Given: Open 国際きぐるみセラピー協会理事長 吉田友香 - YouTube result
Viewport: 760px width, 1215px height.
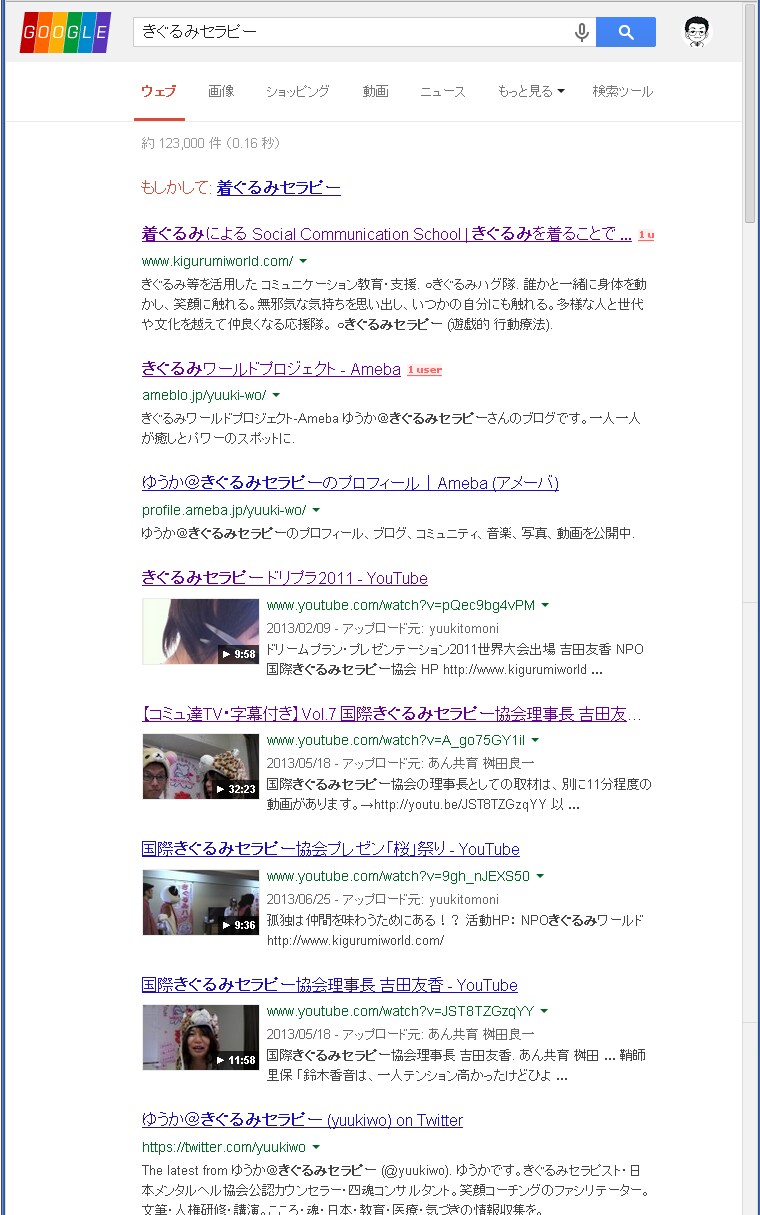Looking at the screenshot, I should pos(330,985).
